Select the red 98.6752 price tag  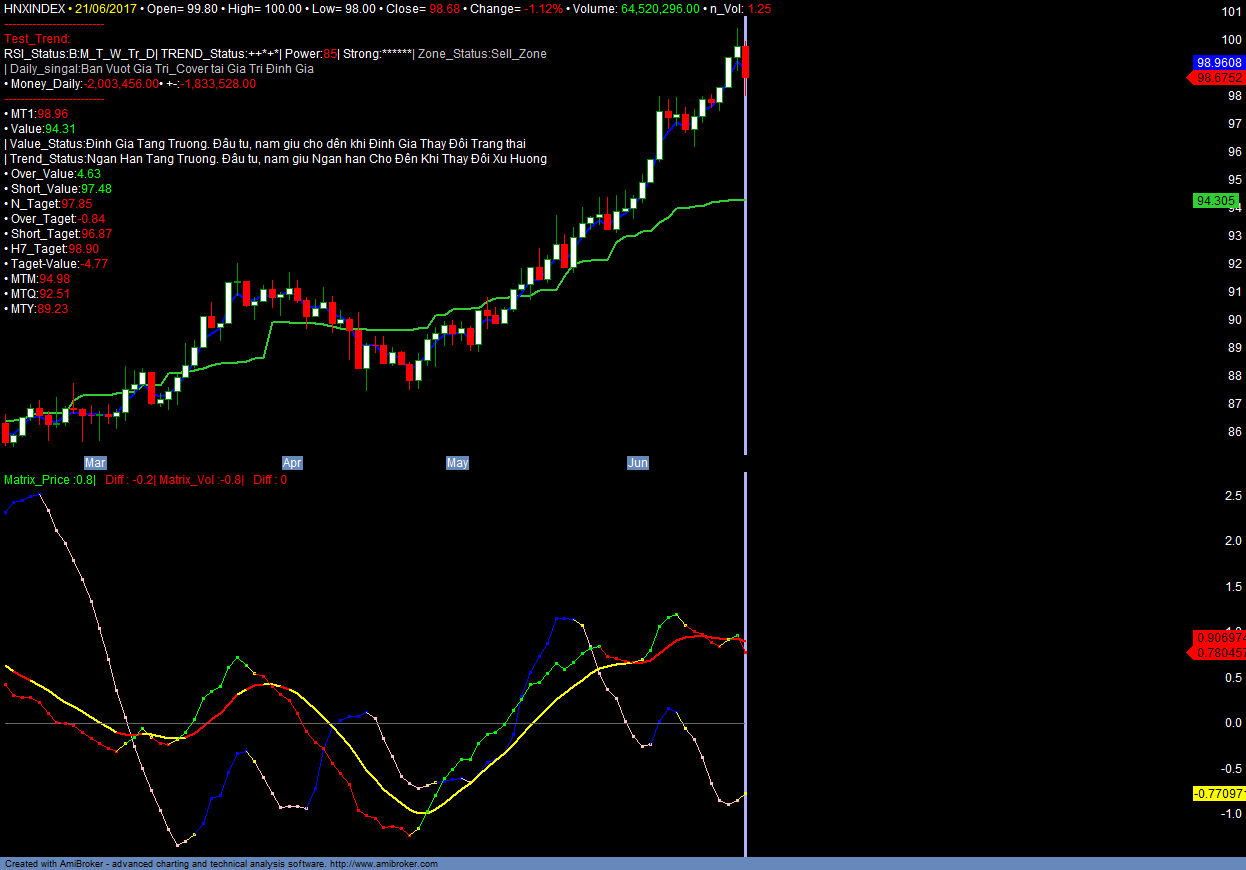1219,77
